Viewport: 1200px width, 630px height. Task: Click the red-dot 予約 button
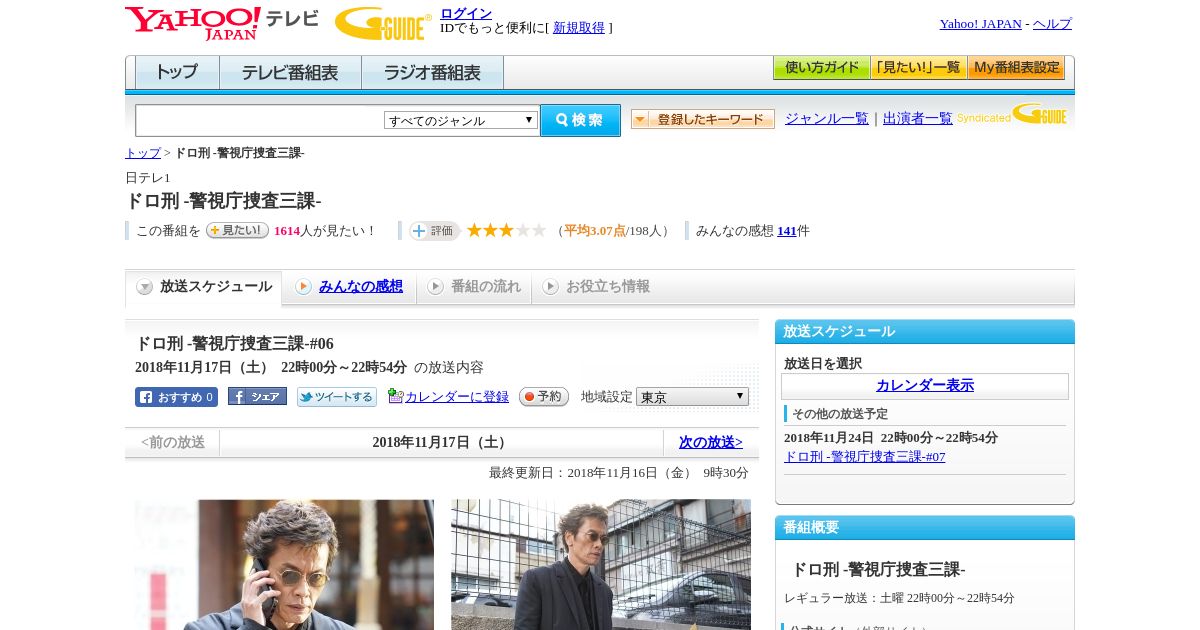544,397
